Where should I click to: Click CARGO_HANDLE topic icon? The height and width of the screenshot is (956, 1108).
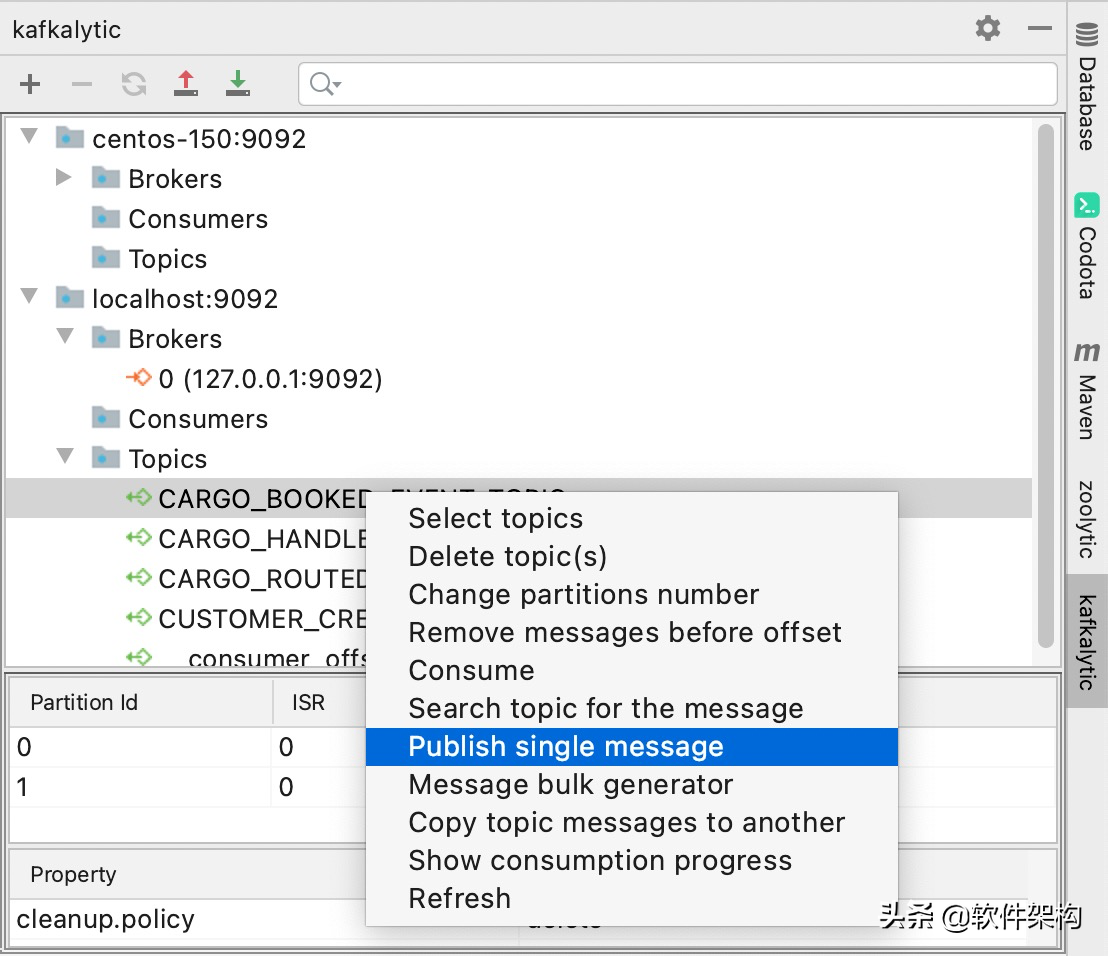pyautogui.click(x=138, y=538)
